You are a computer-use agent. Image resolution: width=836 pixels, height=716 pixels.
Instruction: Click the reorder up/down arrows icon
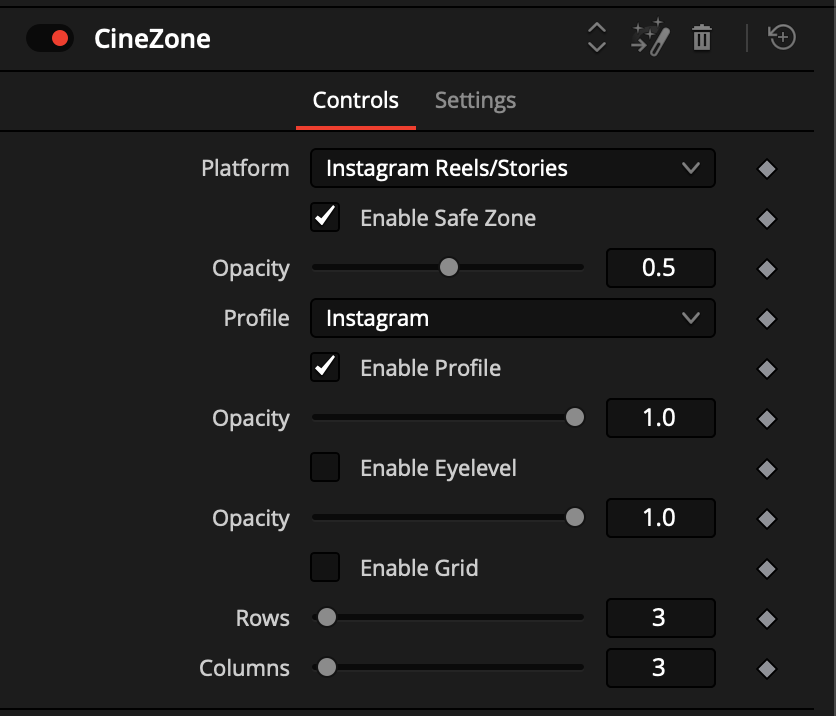click(x=597, y=37)
